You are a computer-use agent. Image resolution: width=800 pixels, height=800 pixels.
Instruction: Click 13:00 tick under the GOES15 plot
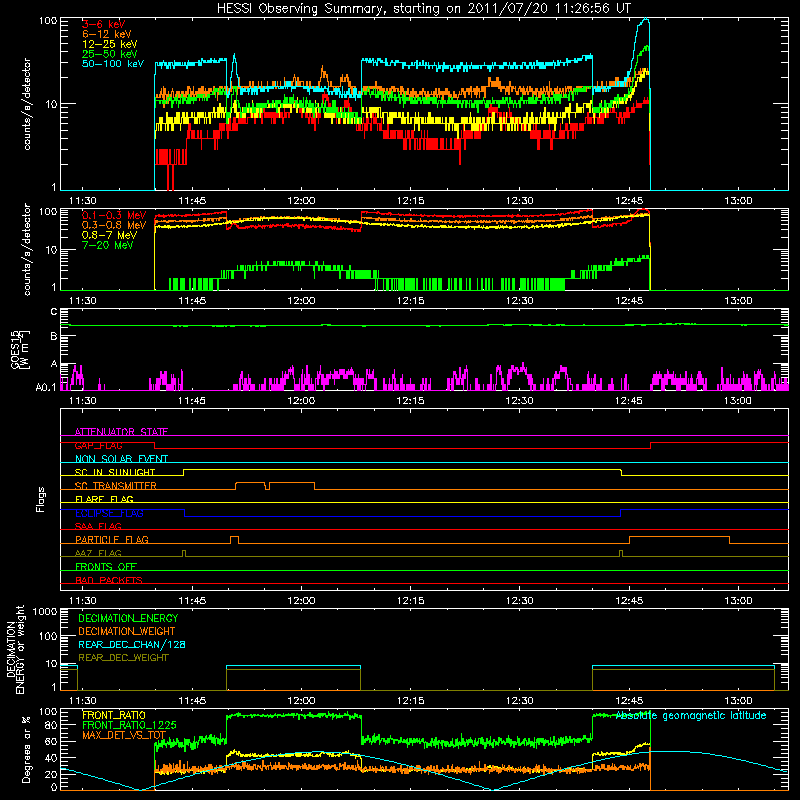pyautogui.click(x=738, y=401)
